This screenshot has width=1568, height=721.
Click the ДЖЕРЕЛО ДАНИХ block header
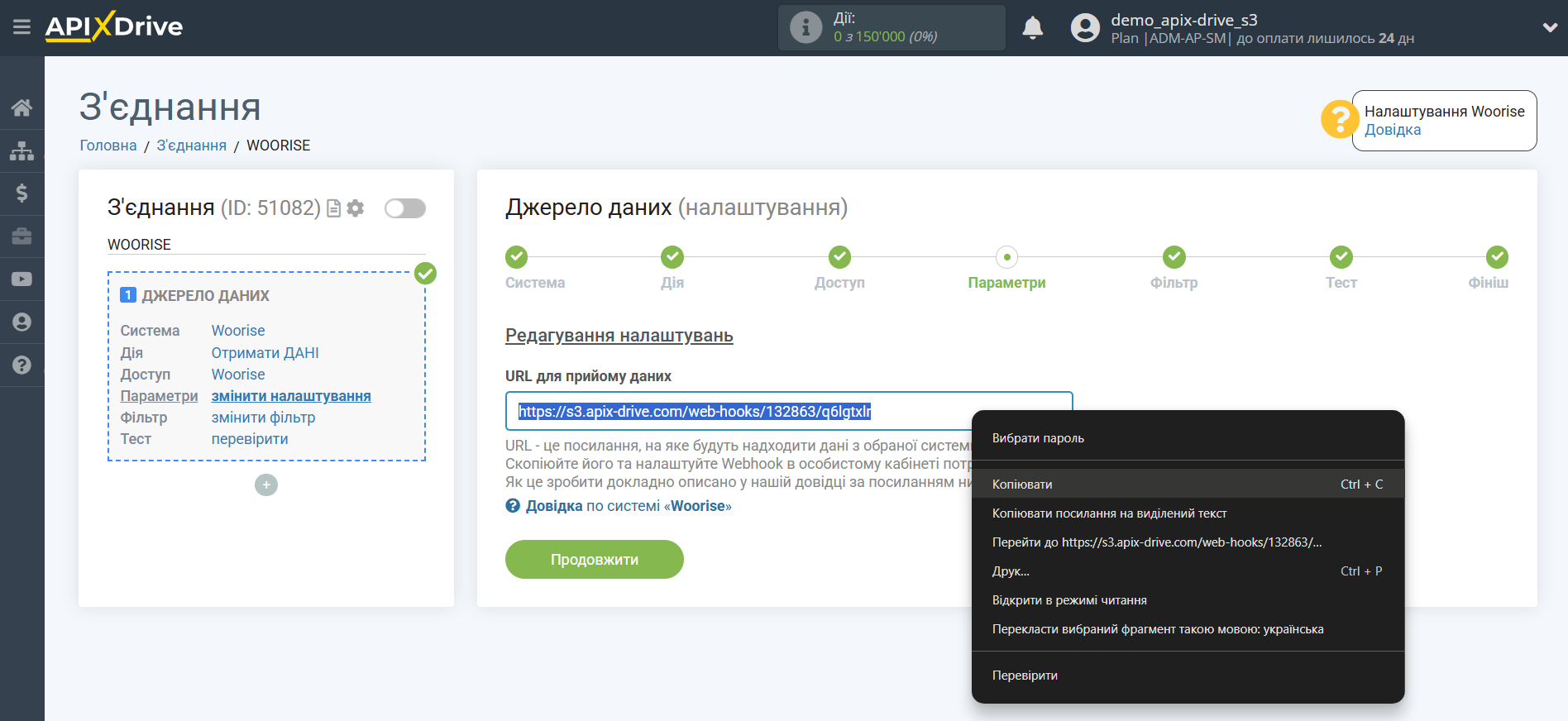[x=206, y=296]
